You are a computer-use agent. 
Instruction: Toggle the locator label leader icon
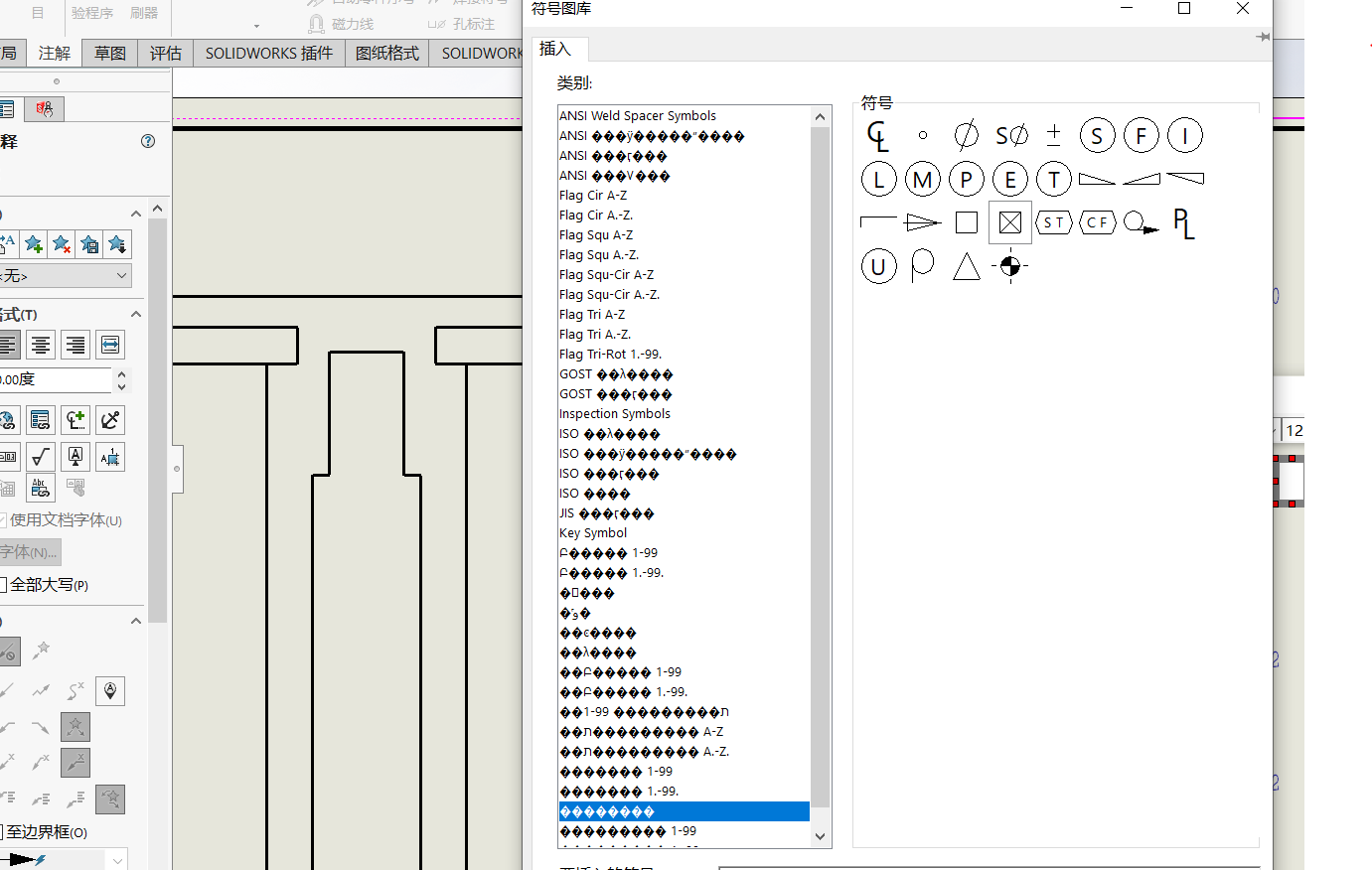tap(110, 691)
